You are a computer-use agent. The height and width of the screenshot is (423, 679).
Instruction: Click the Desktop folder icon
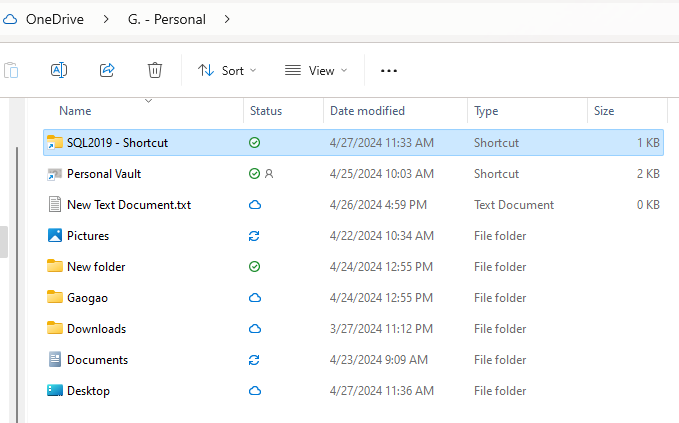click(55, 391)
